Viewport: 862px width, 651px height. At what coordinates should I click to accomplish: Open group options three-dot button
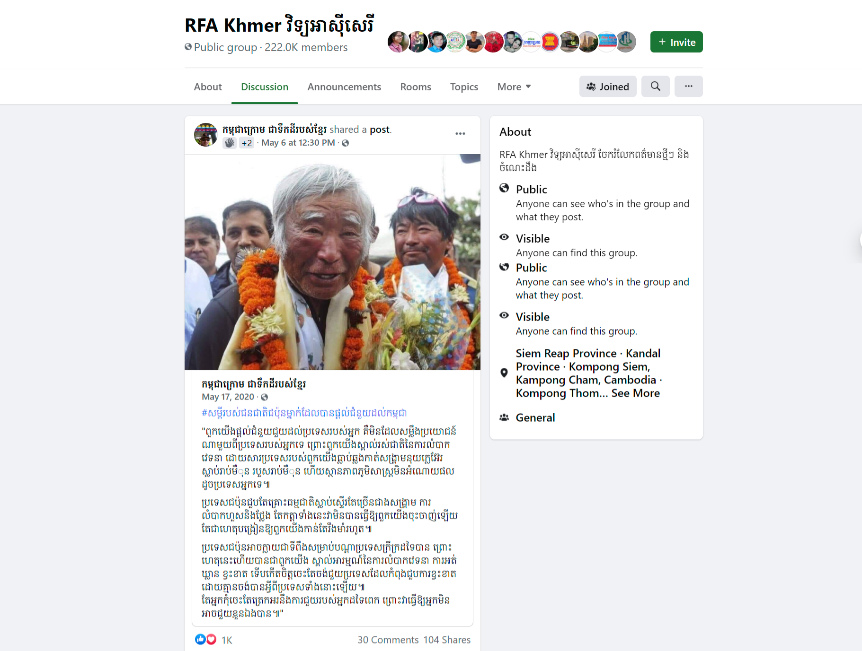(x=688, y=86)
